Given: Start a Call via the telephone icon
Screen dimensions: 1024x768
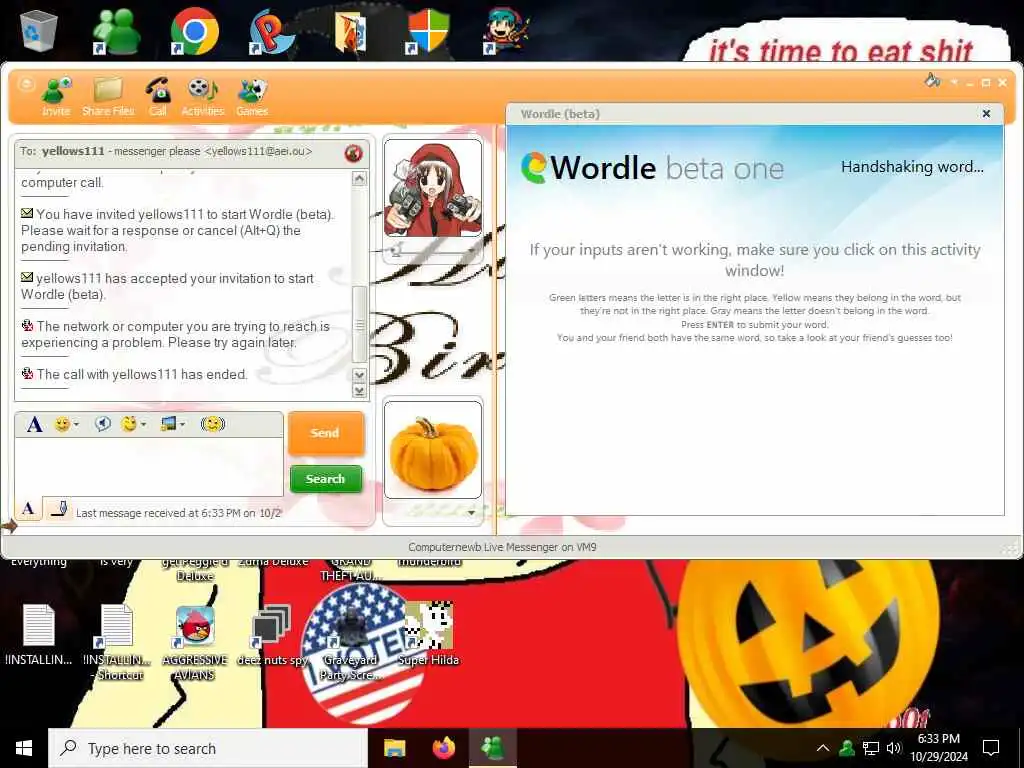Looking at the screenshot, I should (x=158, y=97).
